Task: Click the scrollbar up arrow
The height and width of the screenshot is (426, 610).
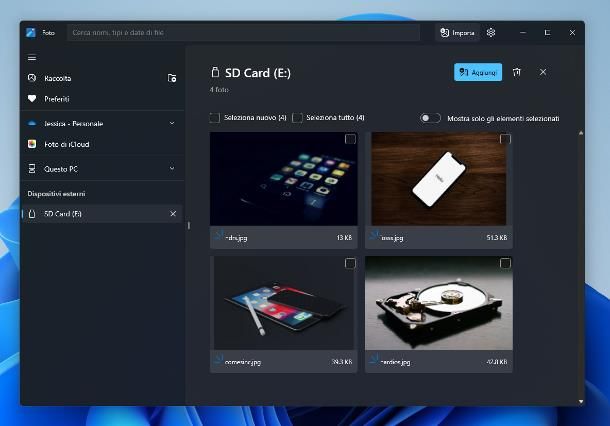Action: pos(581,133)
